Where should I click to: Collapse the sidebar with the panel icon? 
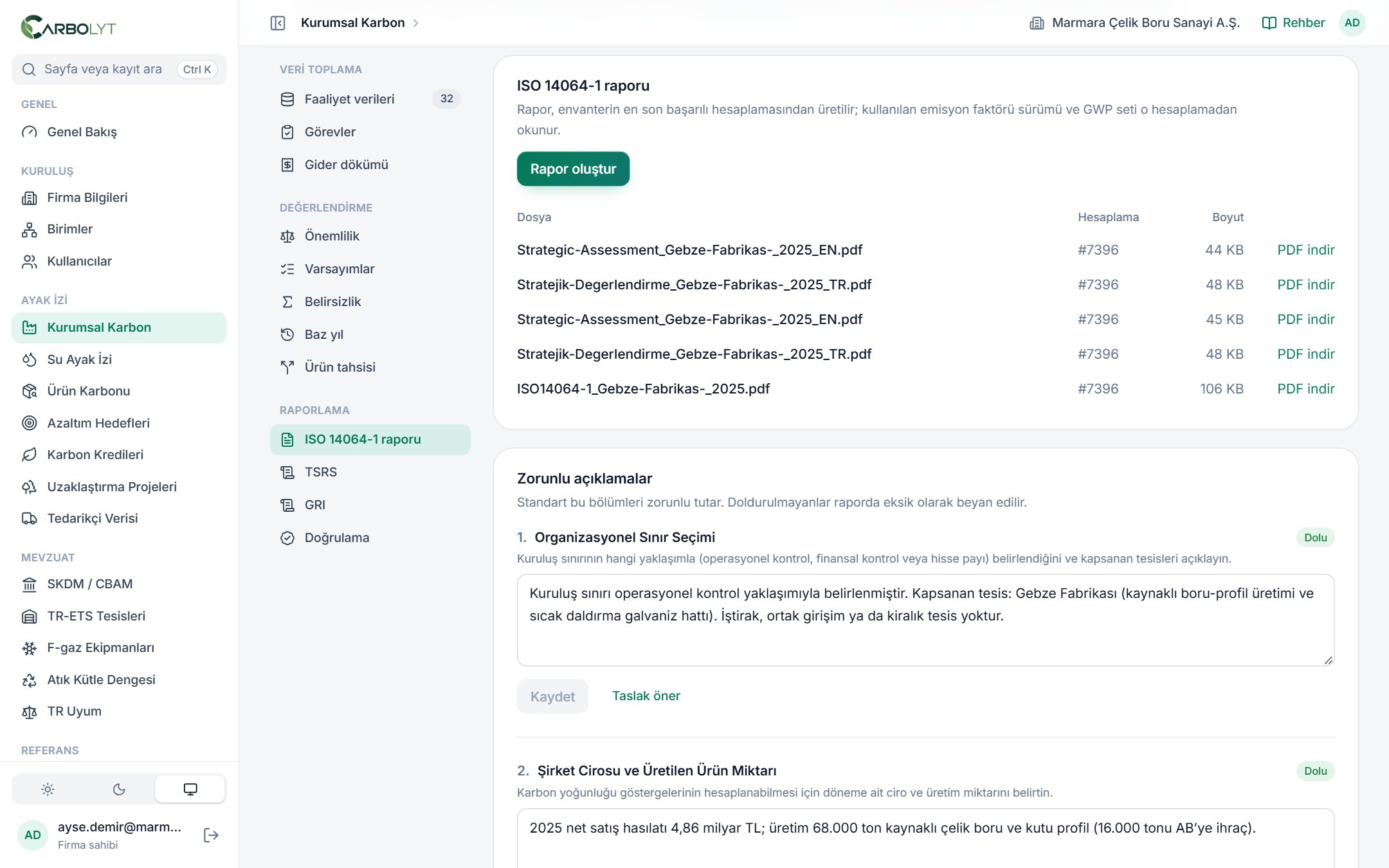(278, 23)
